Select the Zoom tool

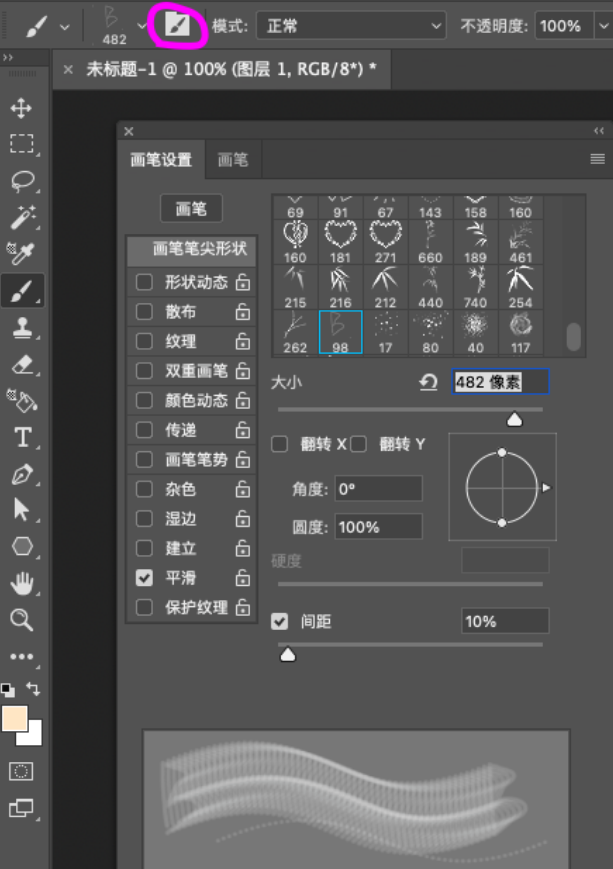point(22,620)
